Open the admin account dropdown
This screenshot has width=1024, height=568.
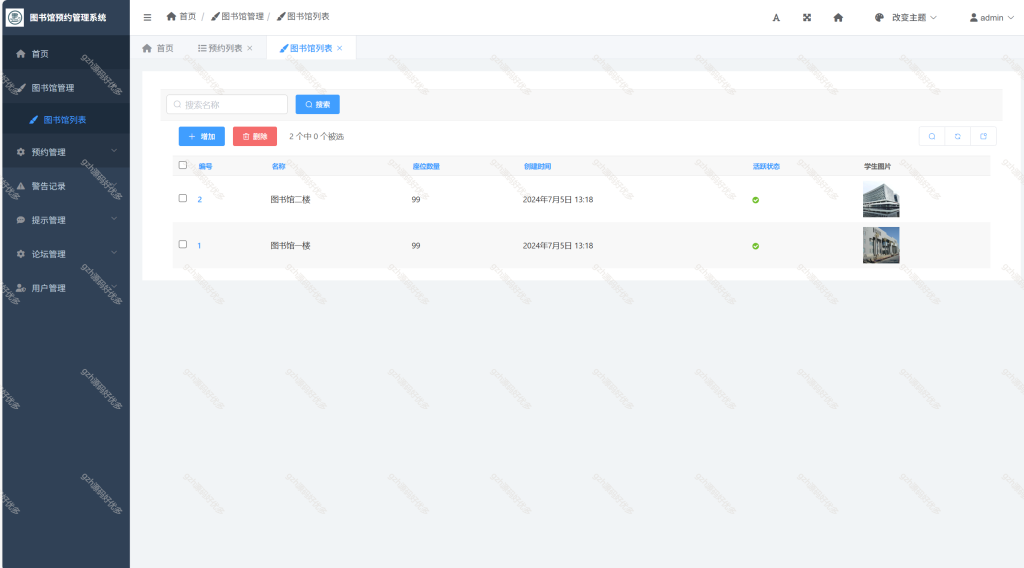(x=991, y=18)
